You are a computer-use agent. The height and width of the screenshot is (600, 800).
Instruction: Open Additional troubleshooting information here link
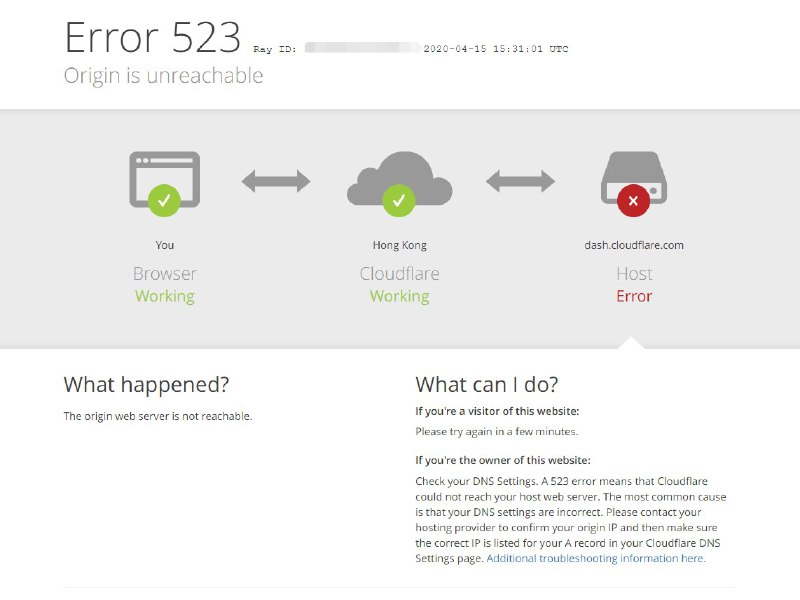596,558
